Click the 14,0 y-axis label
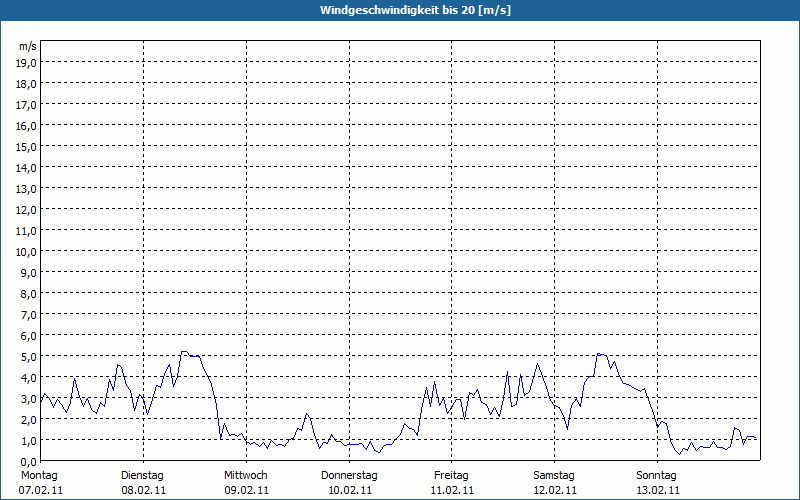The image size is (800, 500). (x=26, y=168)
